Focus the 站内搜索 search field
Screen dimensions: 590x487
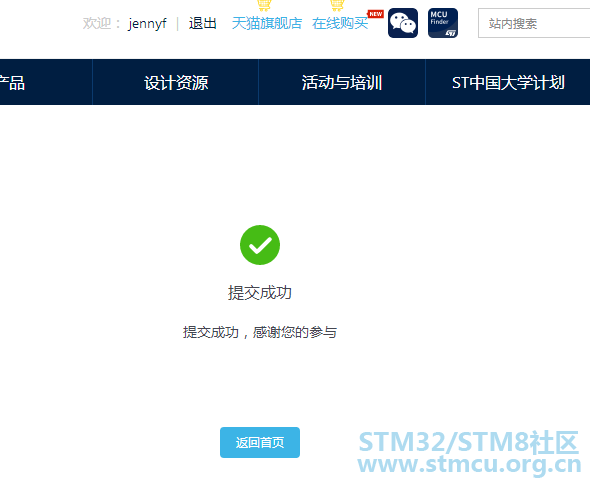[x=534, y=23]
